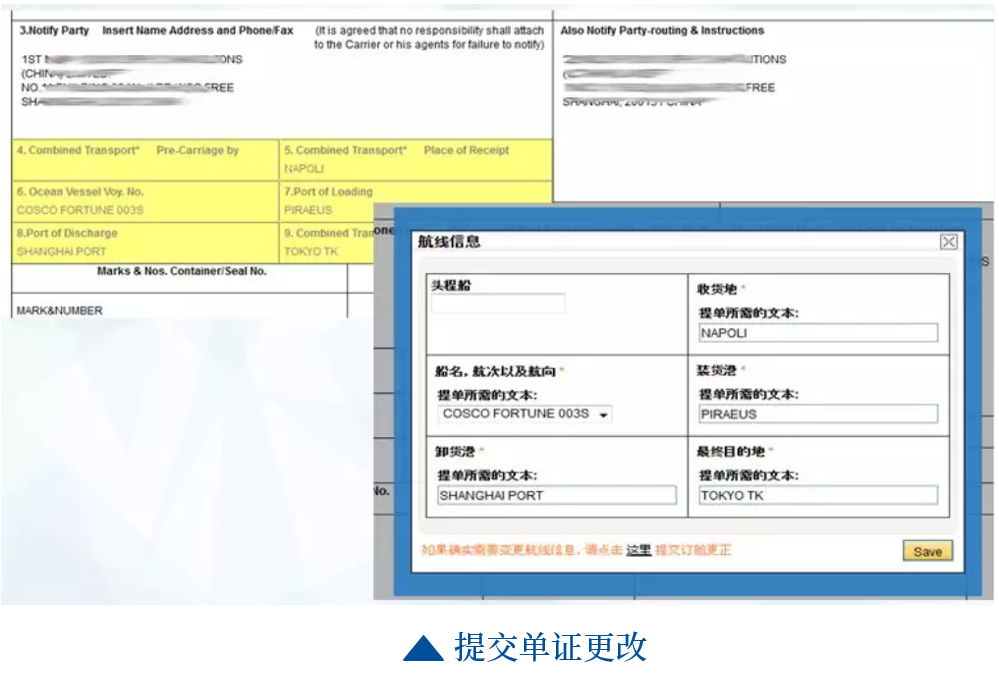Focus the 收货地 field containing NAPOLI
The image size is (999, 681).
point(817,333)
